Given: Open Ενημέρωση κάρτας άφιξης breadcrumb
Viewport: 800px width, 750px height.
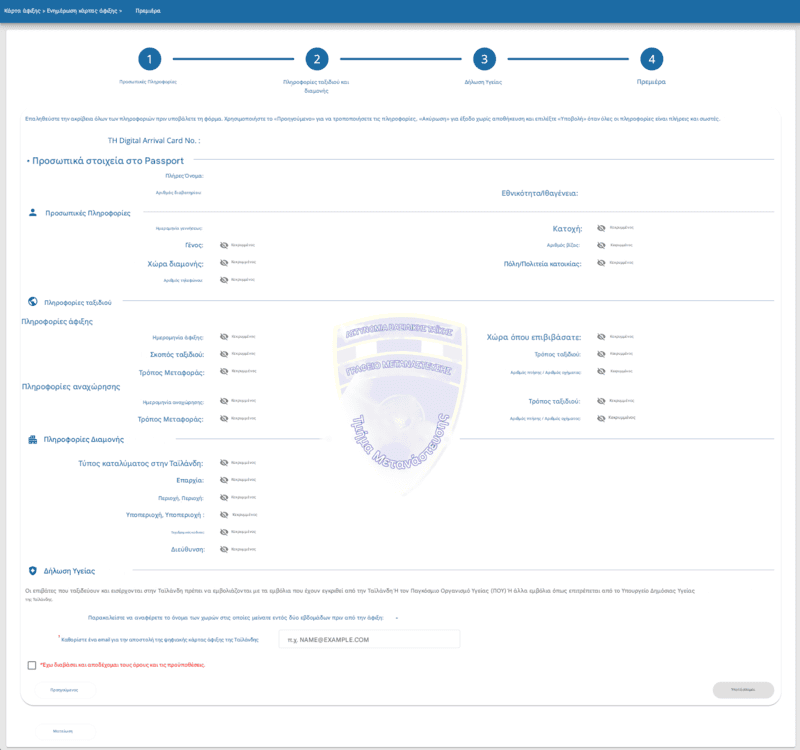Looking at the screenshot, I should pyautogui.click(x=82, y=11).
